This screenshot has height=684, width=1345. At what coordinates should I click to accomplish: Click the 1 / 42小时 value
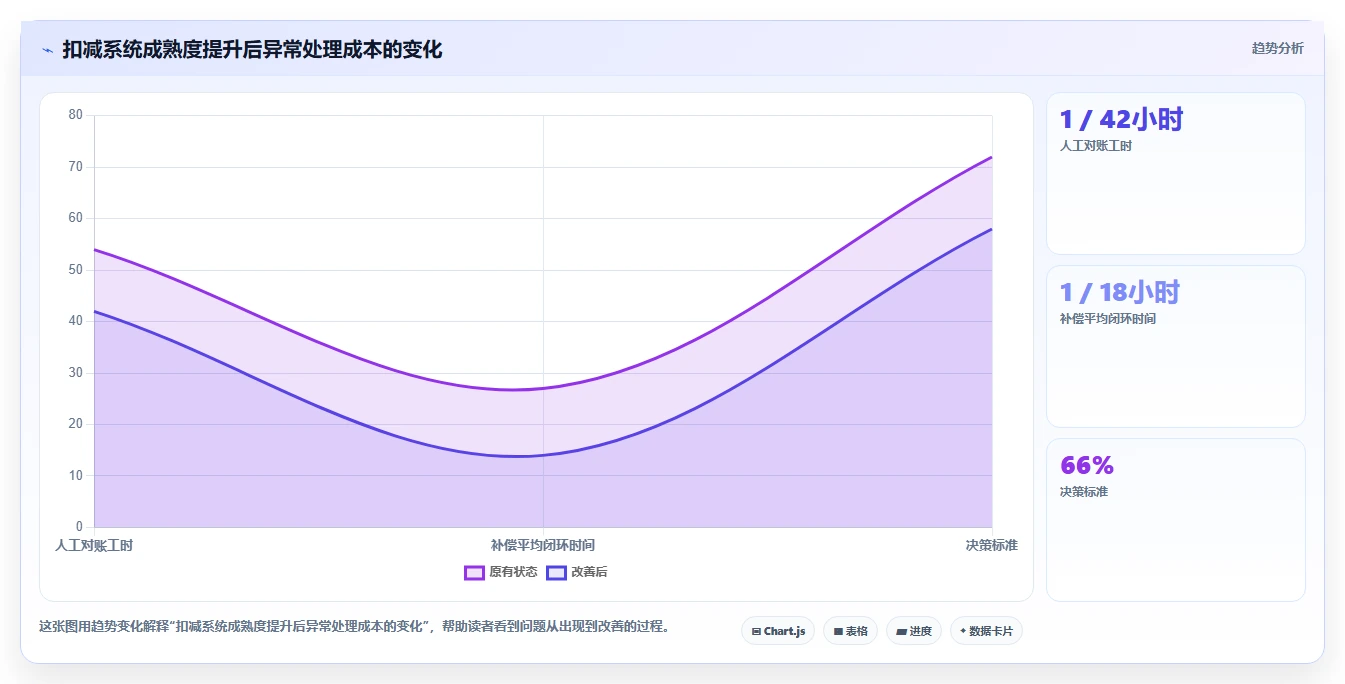(1121, 119)
